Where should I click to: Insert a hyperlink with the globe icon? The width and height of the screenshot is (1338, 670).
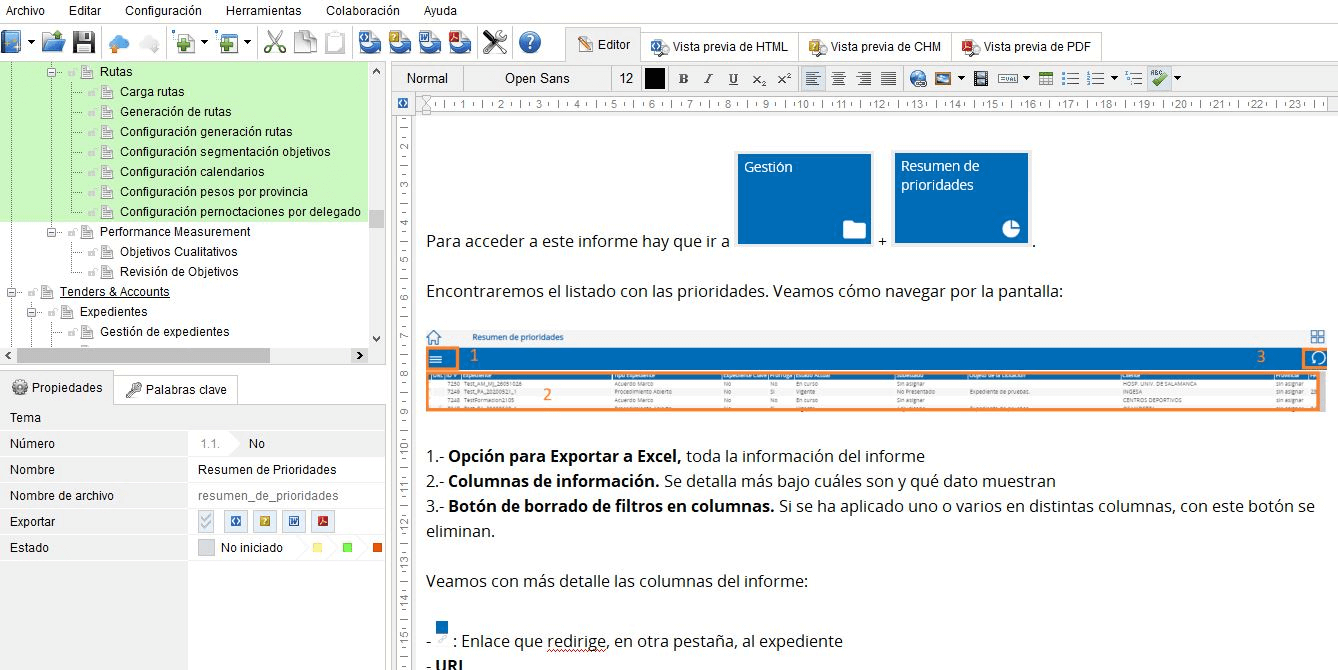[x=918, y=78]
